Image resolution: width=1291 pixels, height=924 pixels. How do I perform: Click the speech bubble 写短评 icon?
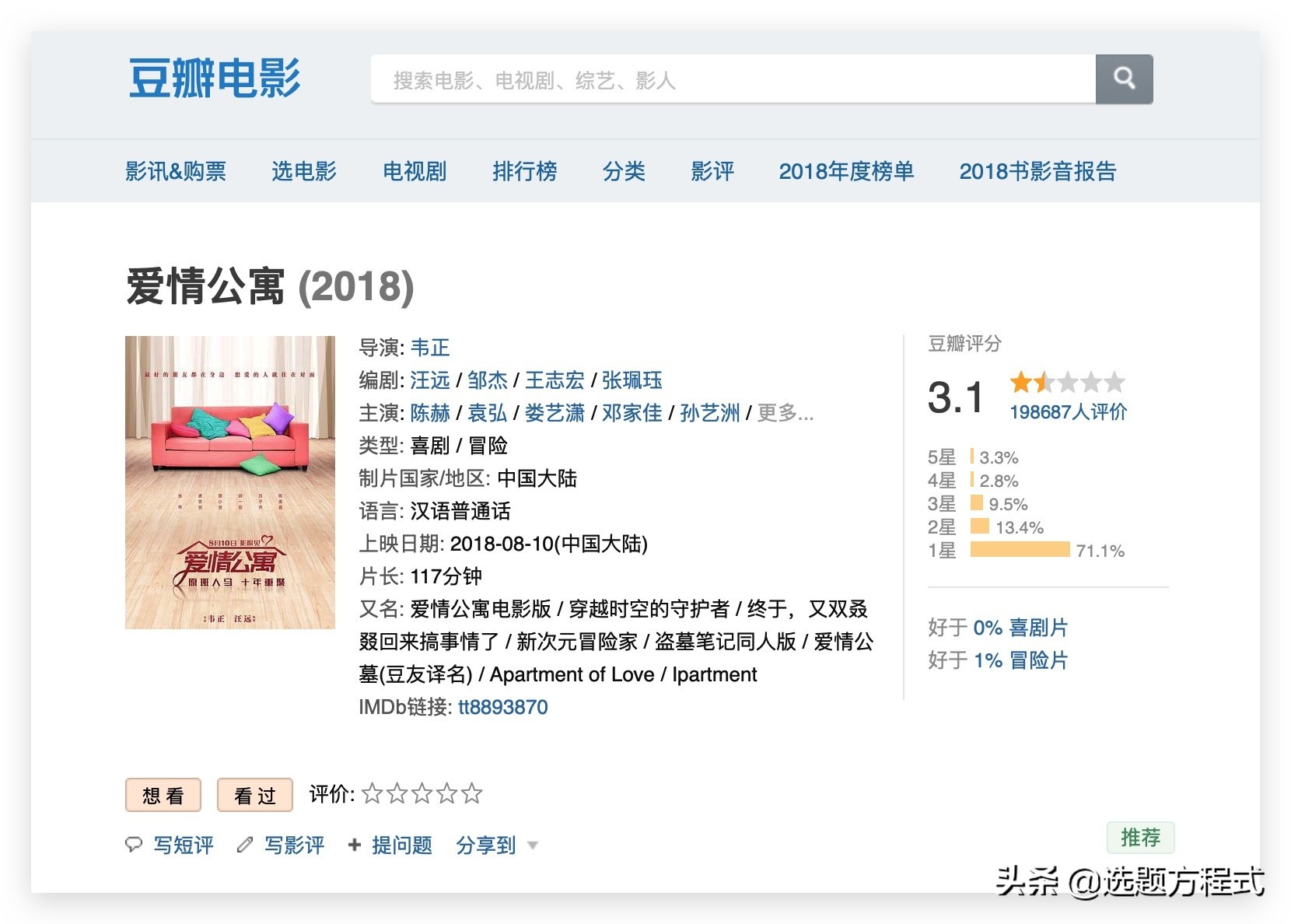(x=134, y=844)
